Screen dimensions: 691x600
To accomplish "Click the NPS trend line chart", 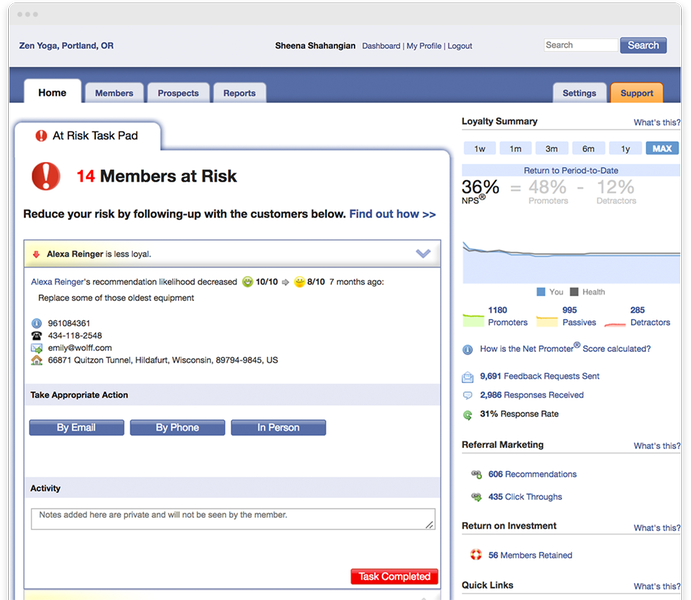I will point(570,260).
